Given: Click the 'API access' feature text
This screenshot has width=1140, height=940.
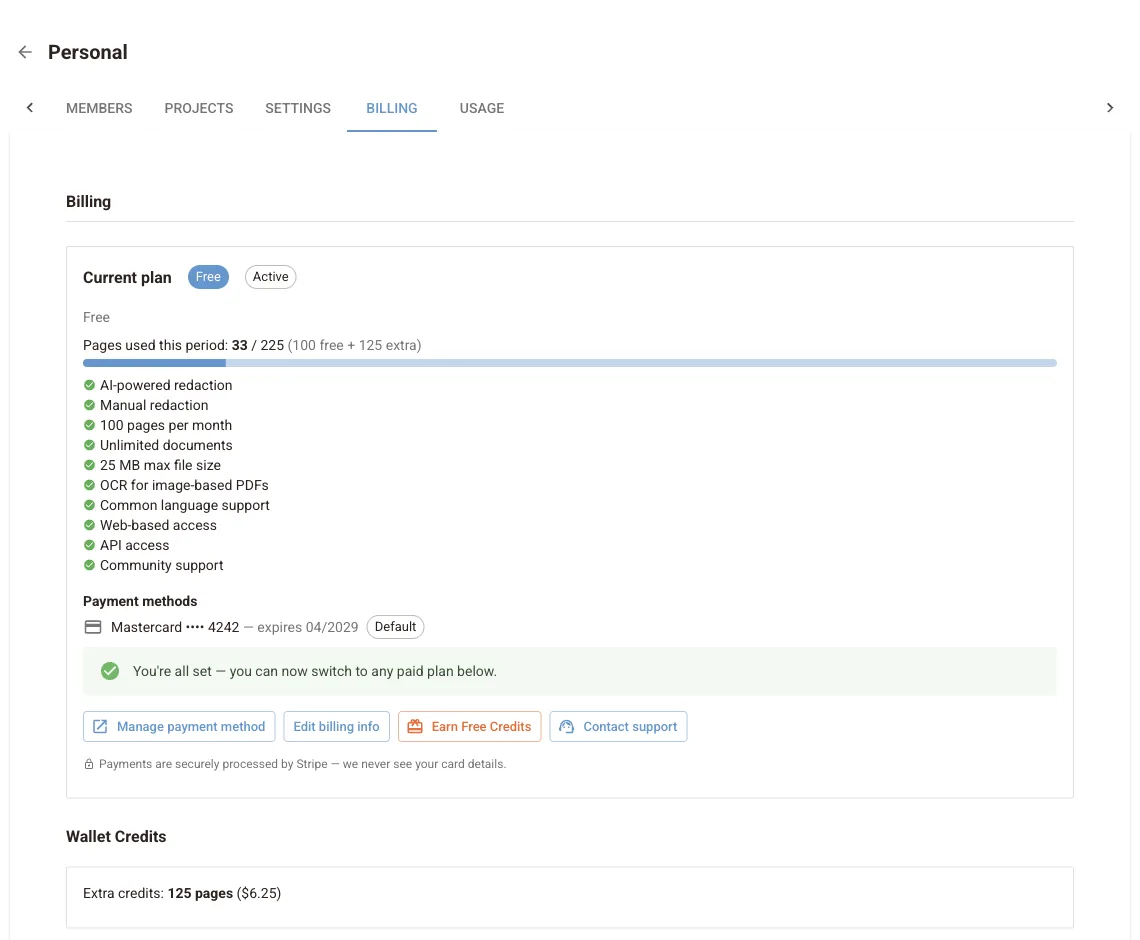Looking at the screenshot, I should [x=135, y=545].
